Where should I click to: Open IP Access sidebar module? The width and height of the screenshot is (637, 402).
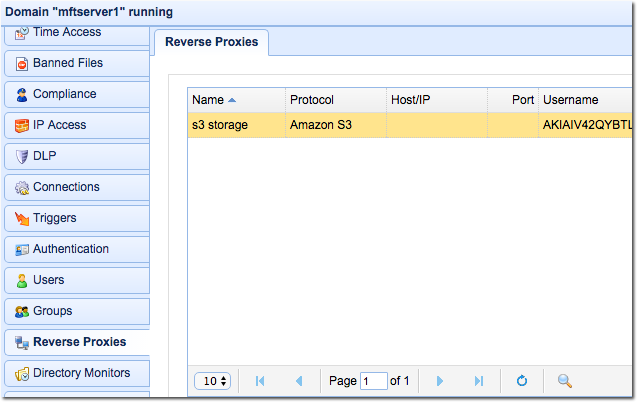[77, 125]
